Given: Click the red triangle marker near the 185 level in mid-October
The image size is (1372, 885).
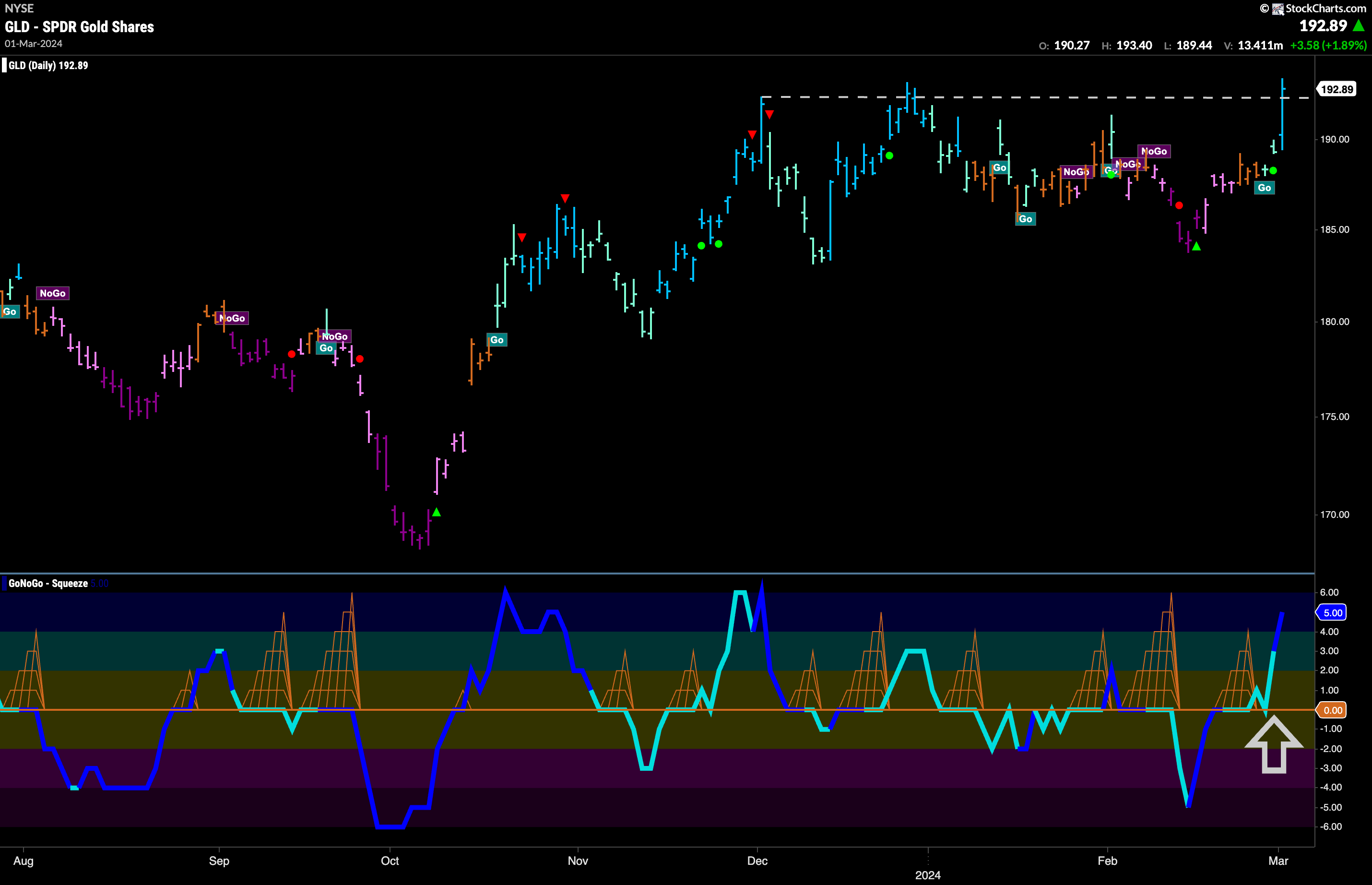Looking at the screenshot, I should click(x=521, y=238).
